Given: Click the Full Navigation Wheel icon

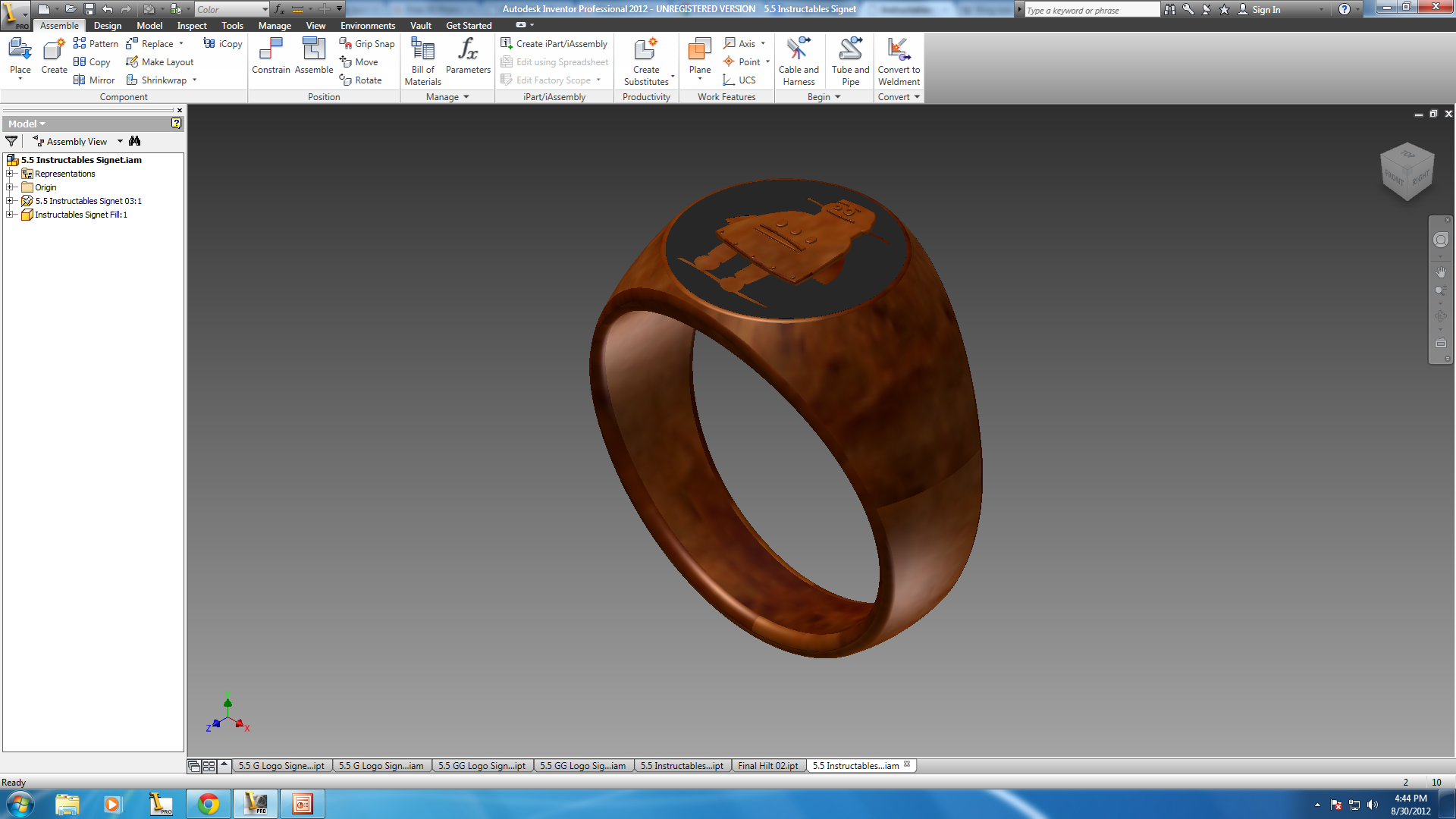Looking at the screenshot, I should 1440,240.
